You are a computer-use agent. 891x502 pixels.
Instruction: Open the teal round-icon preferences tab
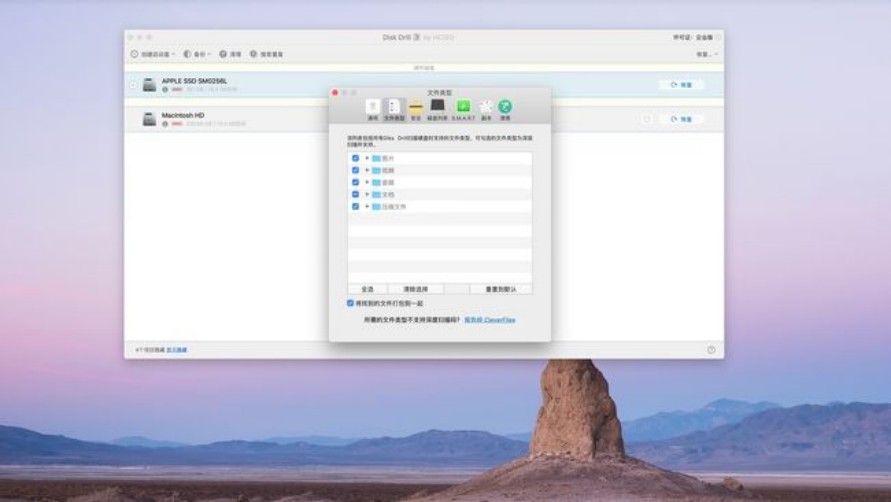pyautogui.click(x=505, y=110)
